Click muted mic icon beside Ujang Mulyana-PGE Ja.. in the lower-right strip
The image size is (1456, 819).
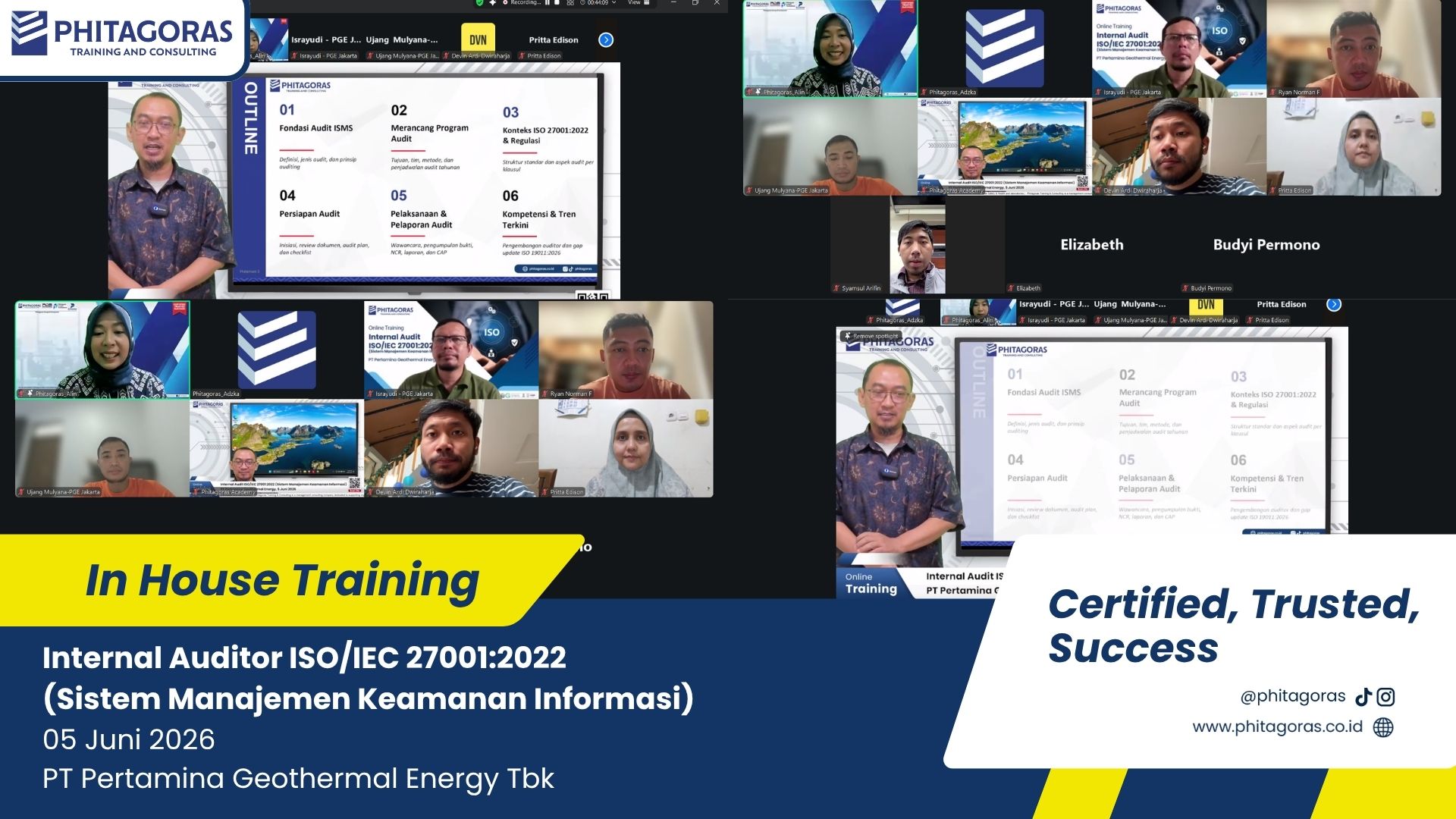[1099, 320]
